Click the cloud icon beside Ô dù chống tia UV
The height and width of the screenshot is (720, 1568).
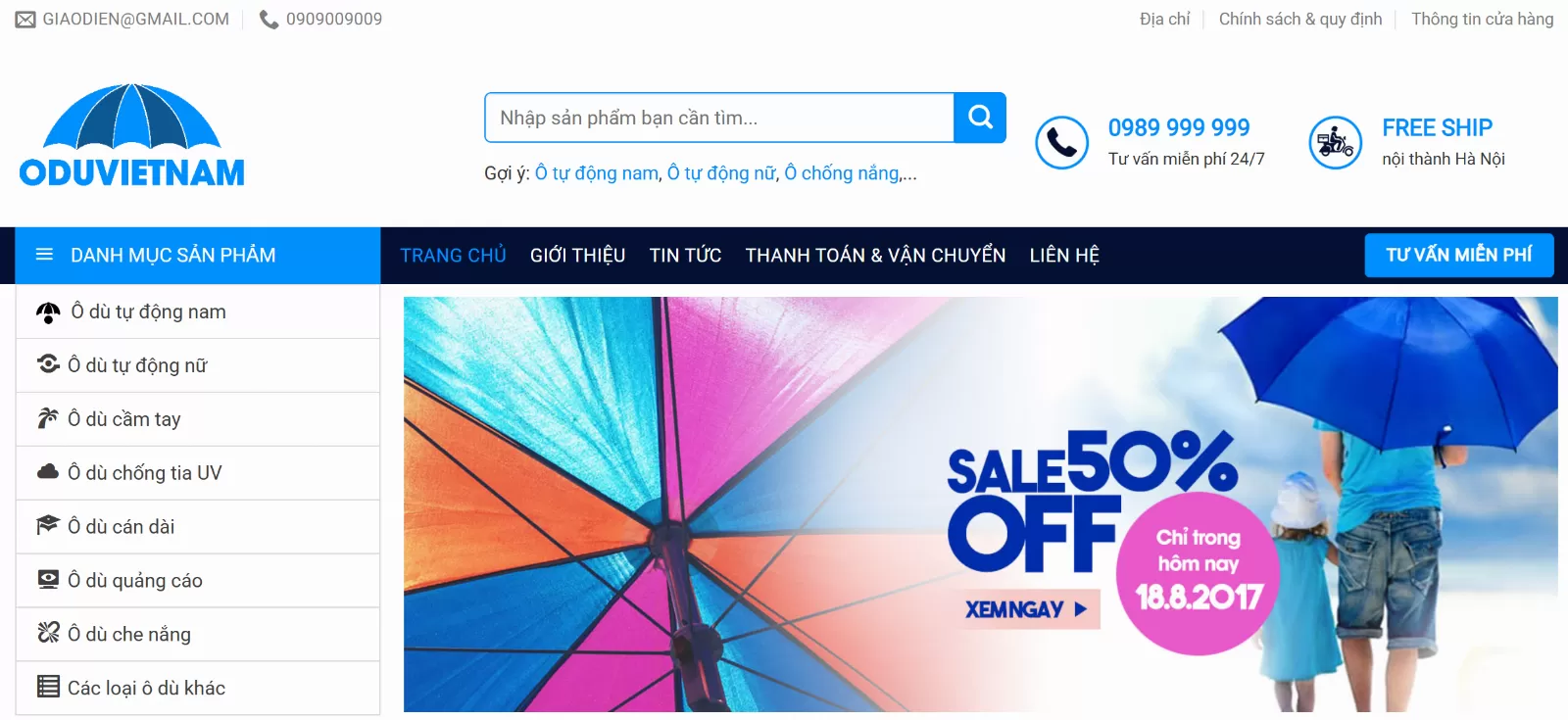[48, 472]
